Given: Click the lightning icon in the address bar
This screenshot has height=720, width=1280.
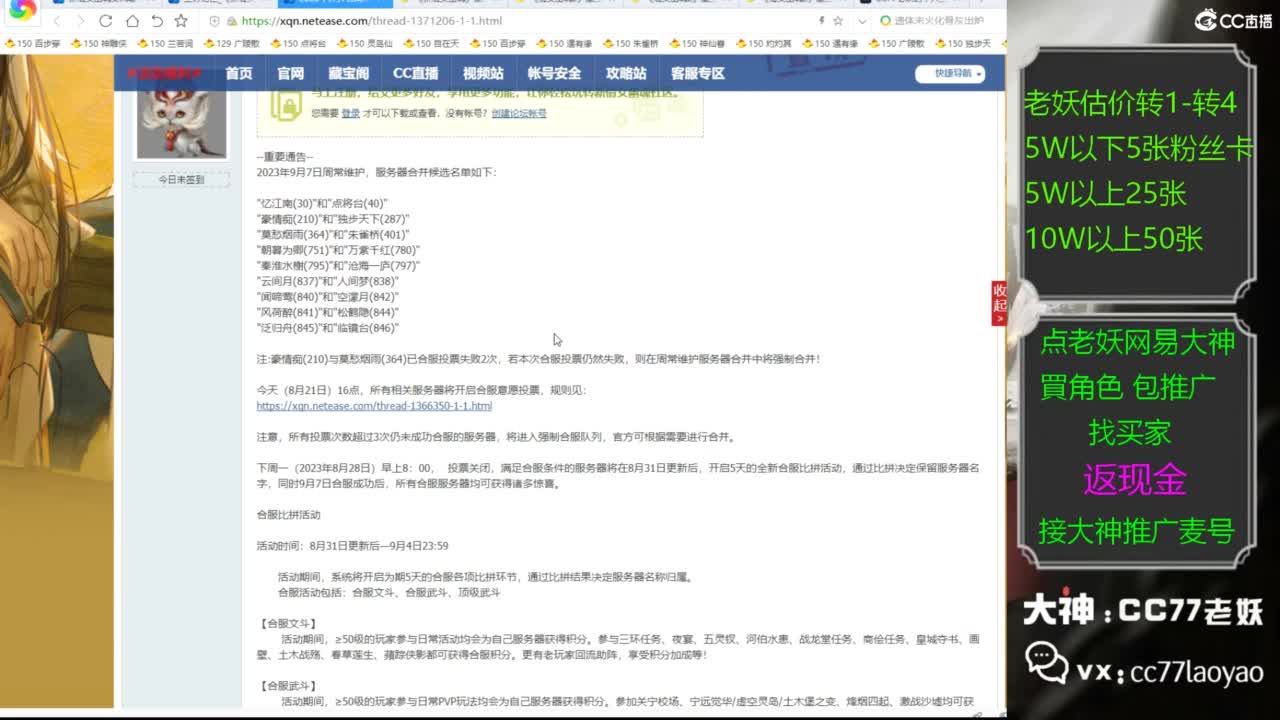Looking at the screenshot, I should click(821, 21).
